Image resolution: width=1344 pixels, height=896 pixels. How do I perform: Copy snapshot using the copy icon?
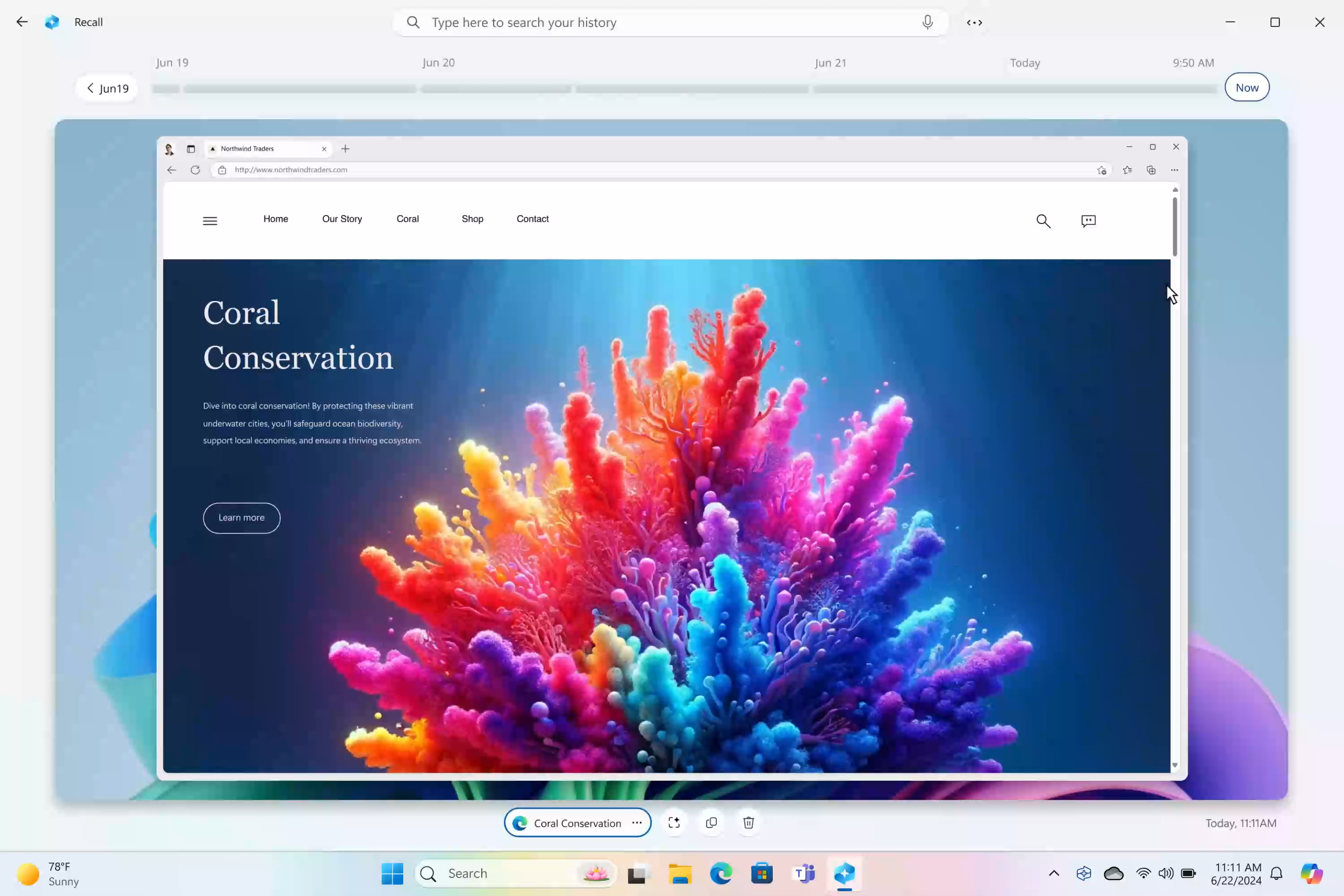click(x=711, y=822)
